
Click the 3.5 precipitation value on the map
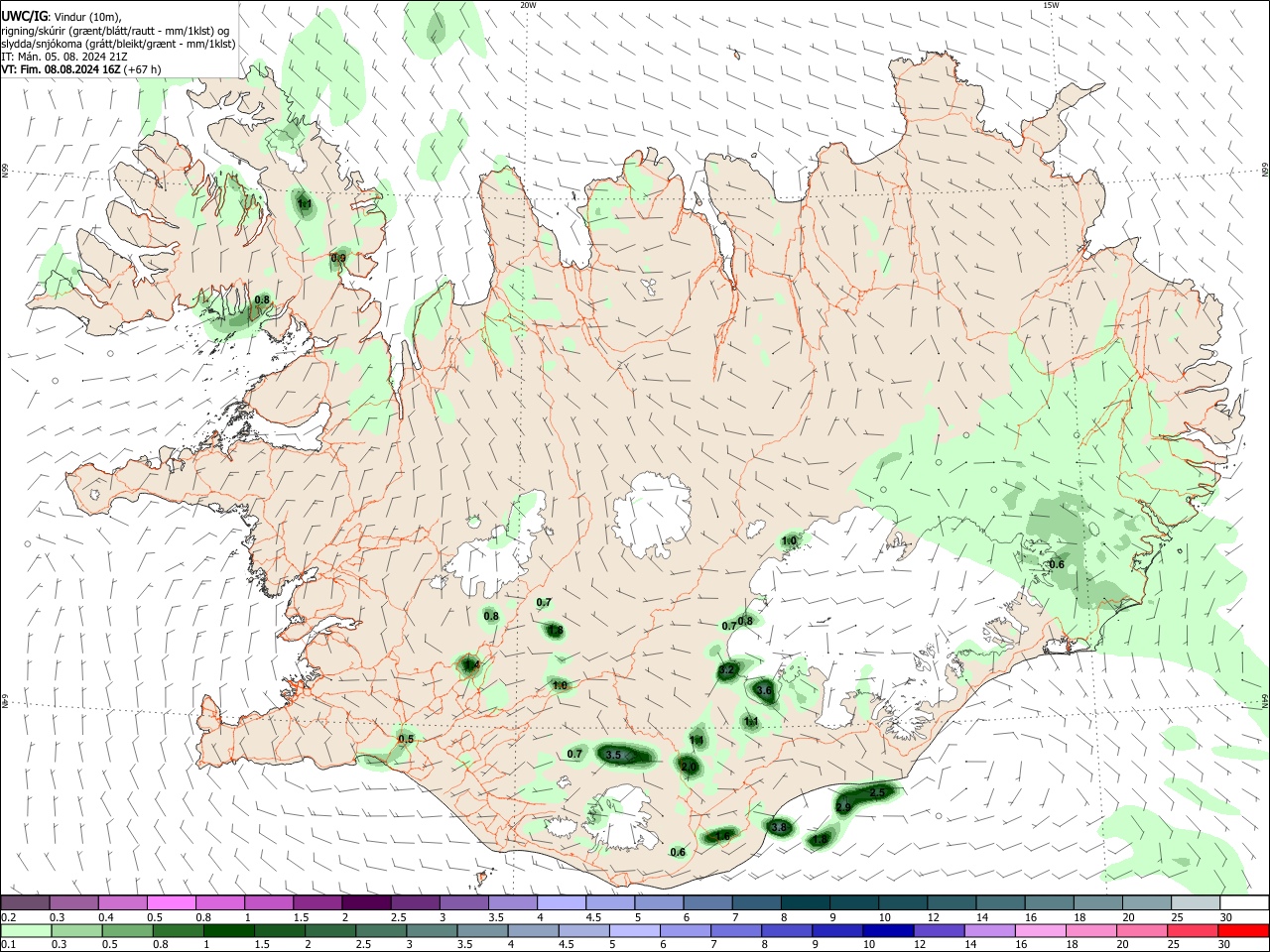click(x=613, y=756)
